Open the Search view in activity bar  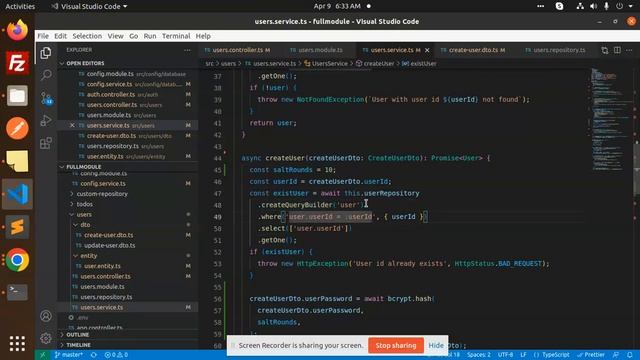(46, 75)
